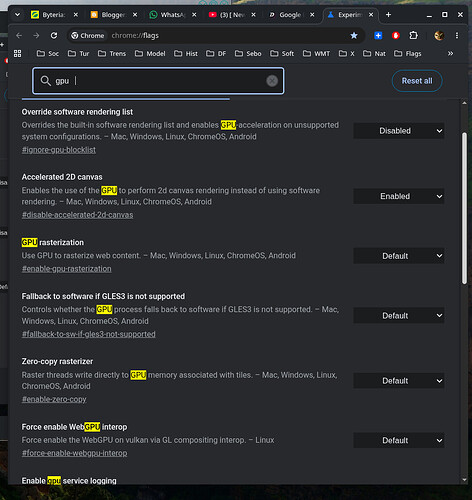Show more bookmarks with double chevron

[450, 54]
